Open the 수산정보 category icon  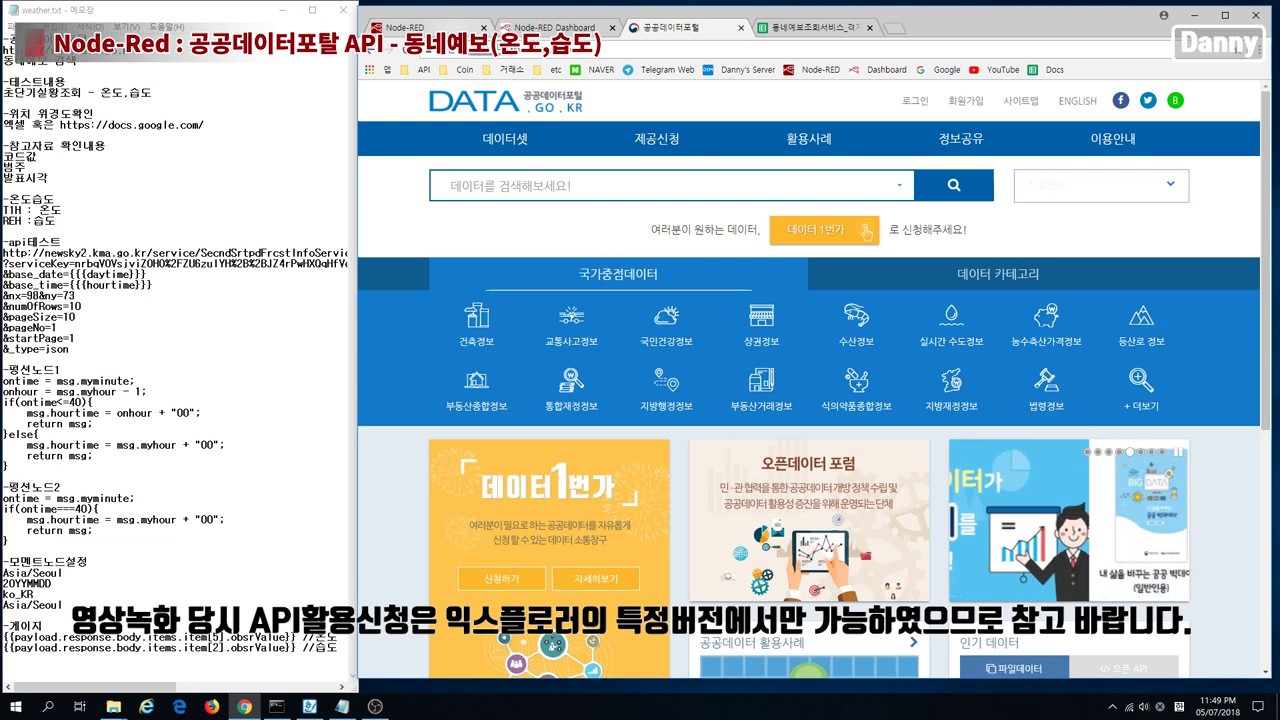[x=856, y=315]
